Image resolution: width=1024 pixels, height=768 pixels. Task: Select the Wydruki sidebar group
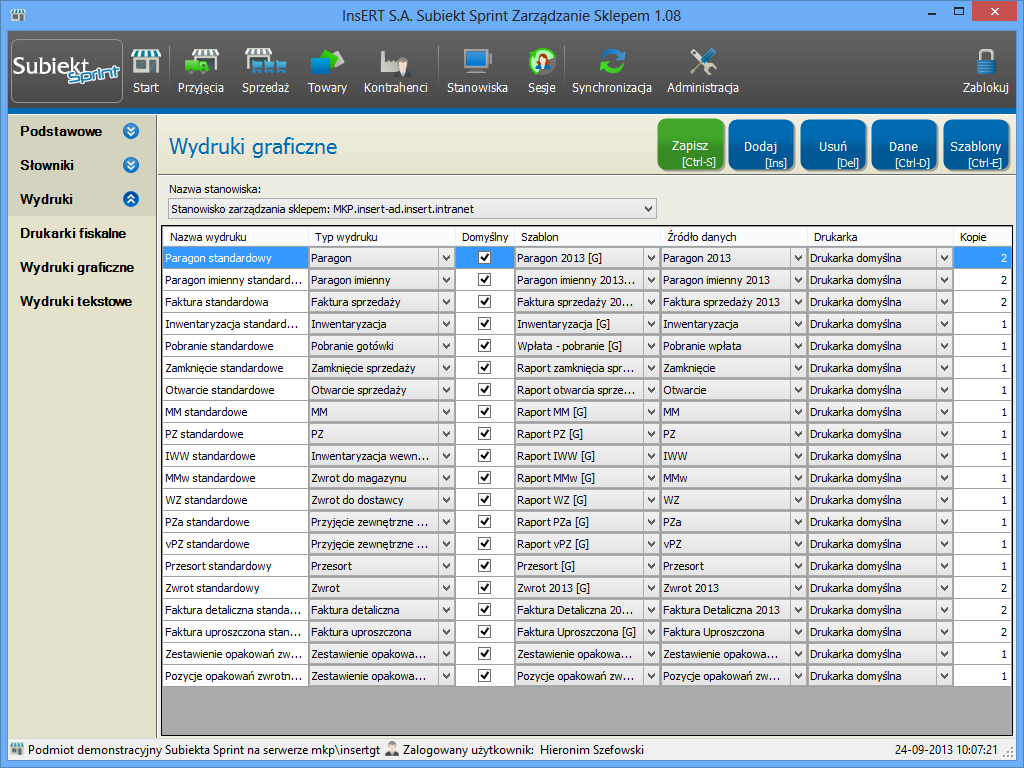46,199
